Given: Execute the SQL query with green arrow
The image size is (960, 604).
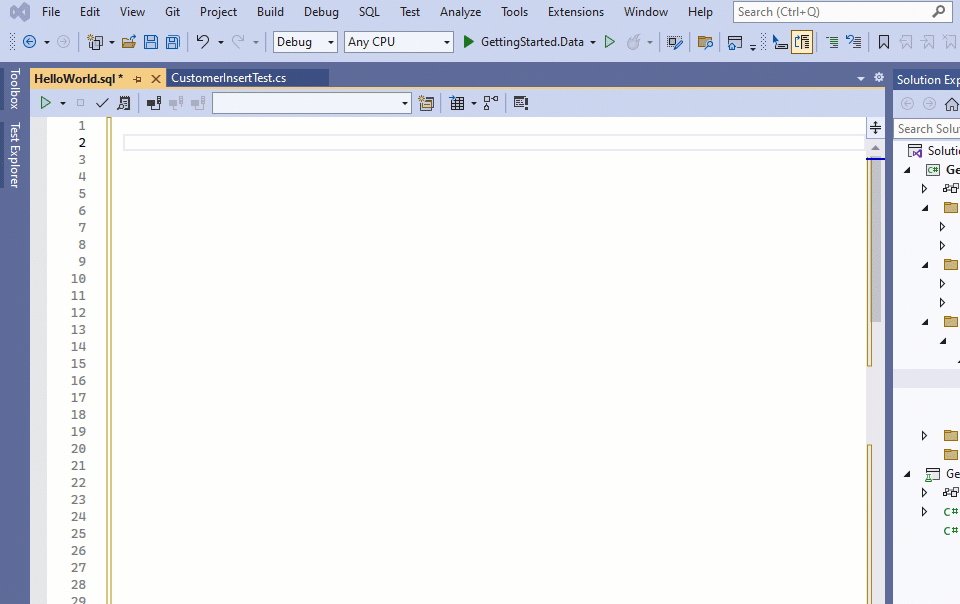Looking at the screenshot, I should click(x=46, y=103).
